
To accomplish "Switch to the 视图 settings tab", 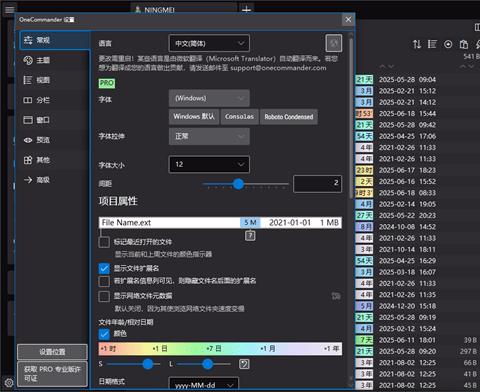I will click(54, 80).
